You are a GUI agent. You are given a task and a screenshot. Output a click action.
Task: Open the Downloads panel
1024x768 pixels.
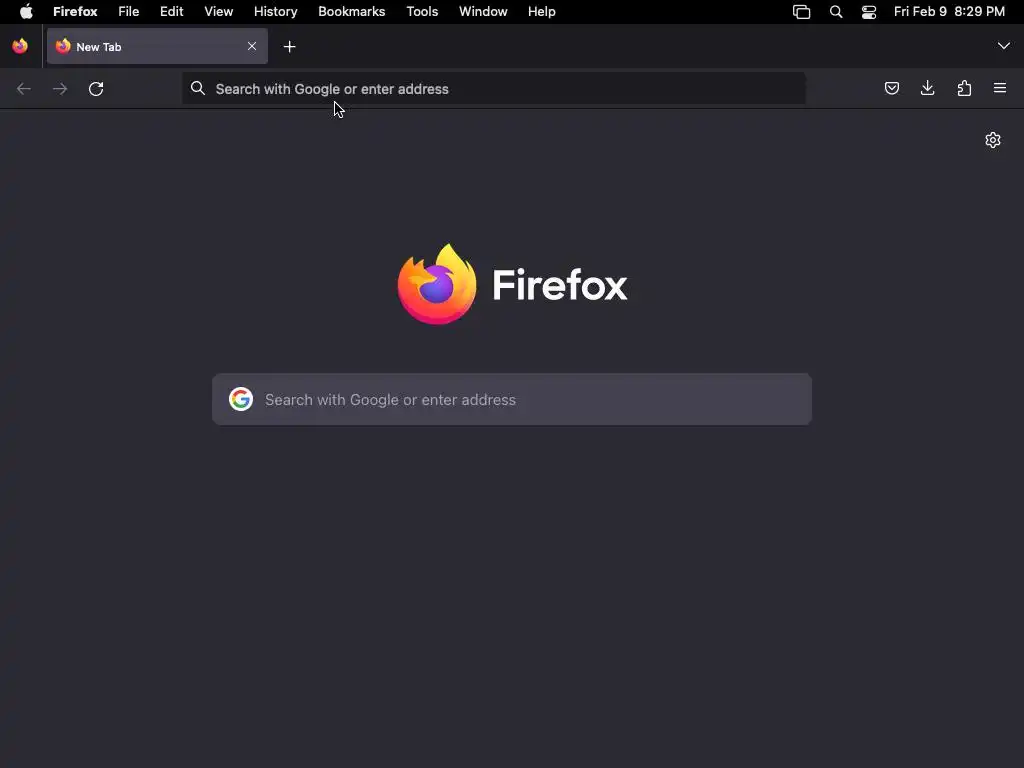(x=927, y=88)
